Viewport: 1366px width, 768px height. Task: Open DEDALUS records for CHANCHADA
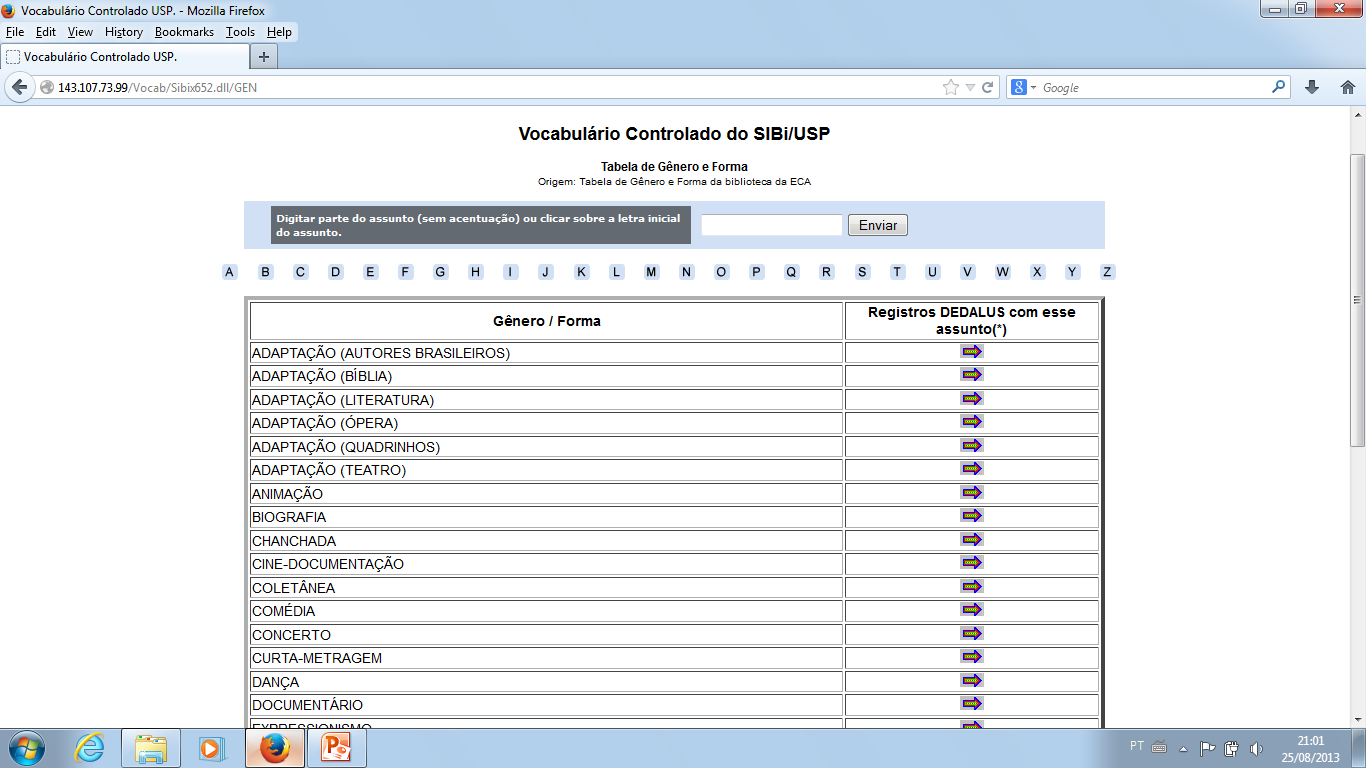coord(972,539)
